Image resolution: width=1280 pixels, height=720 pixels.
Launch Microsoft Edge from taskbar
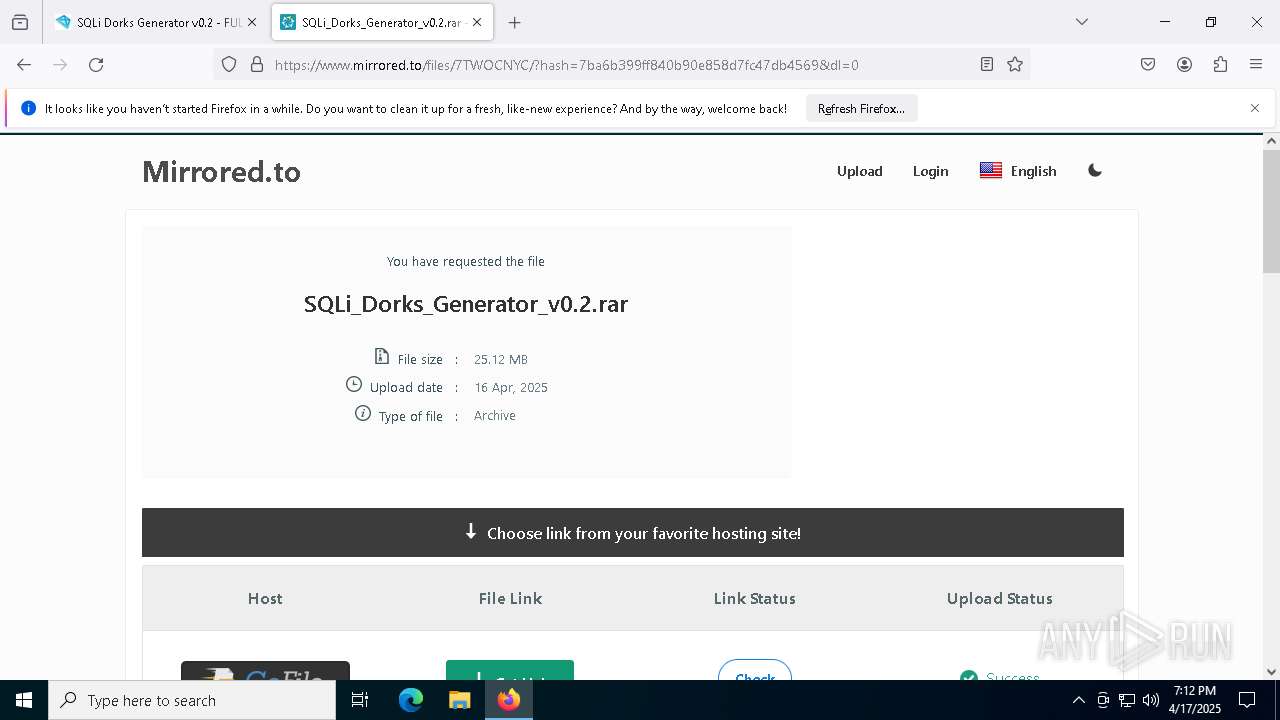(411, 700)
